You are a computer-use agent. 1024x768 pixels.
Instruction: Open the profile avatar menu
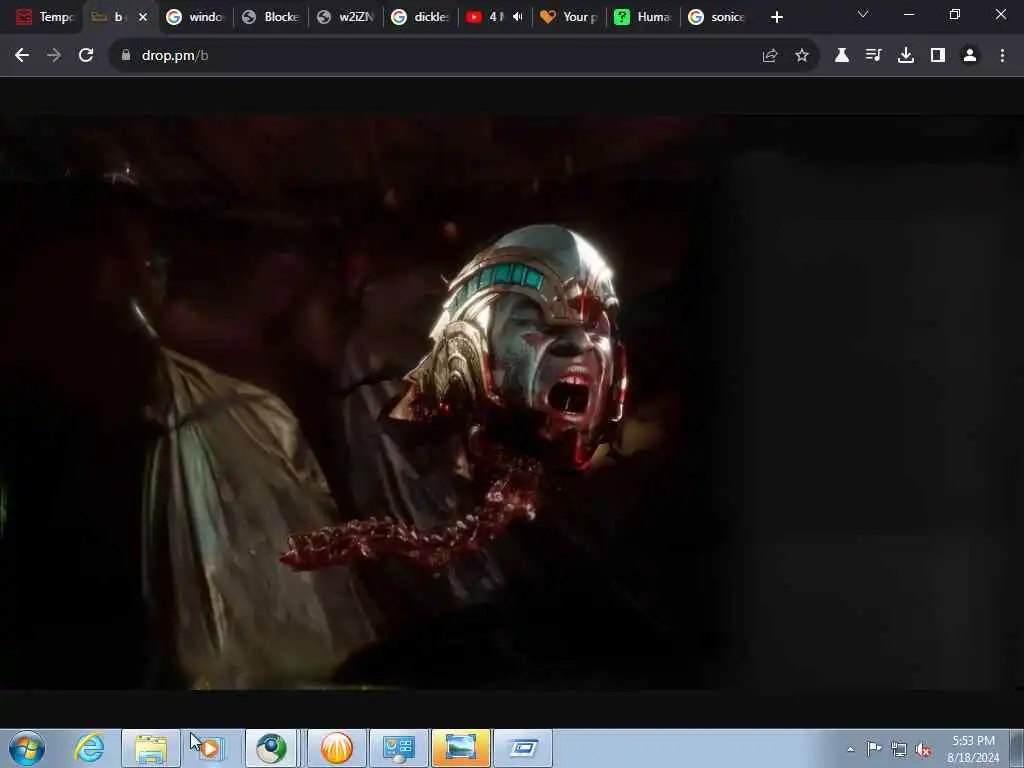970,56
